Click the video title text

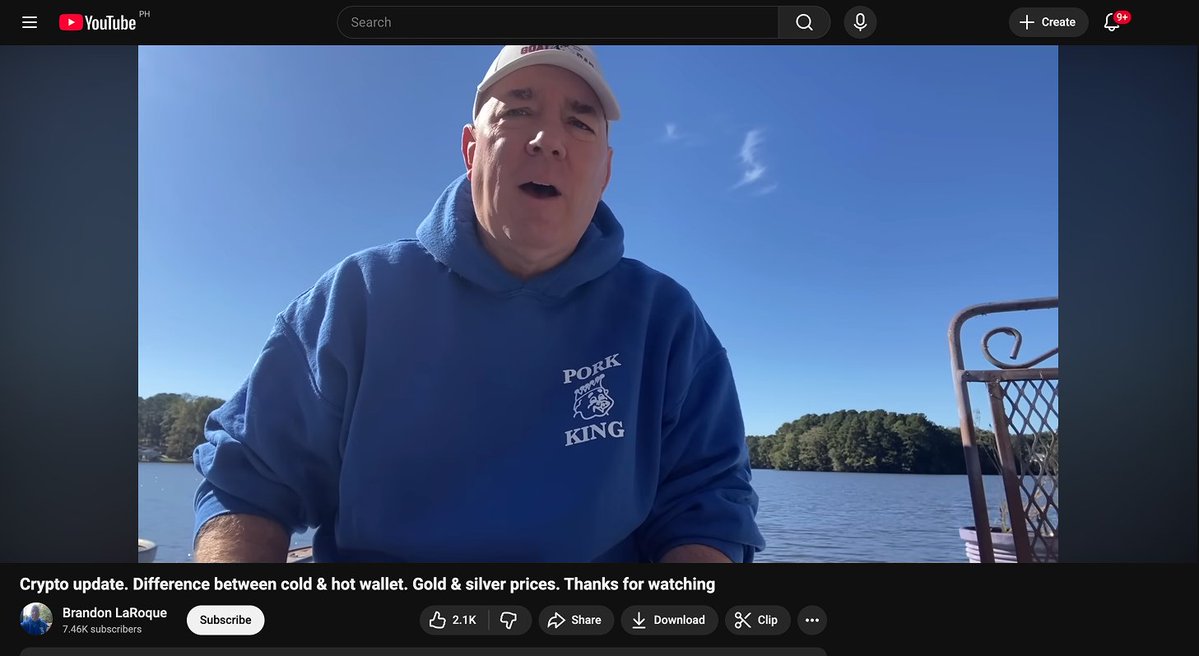click(x=367, y=584)
